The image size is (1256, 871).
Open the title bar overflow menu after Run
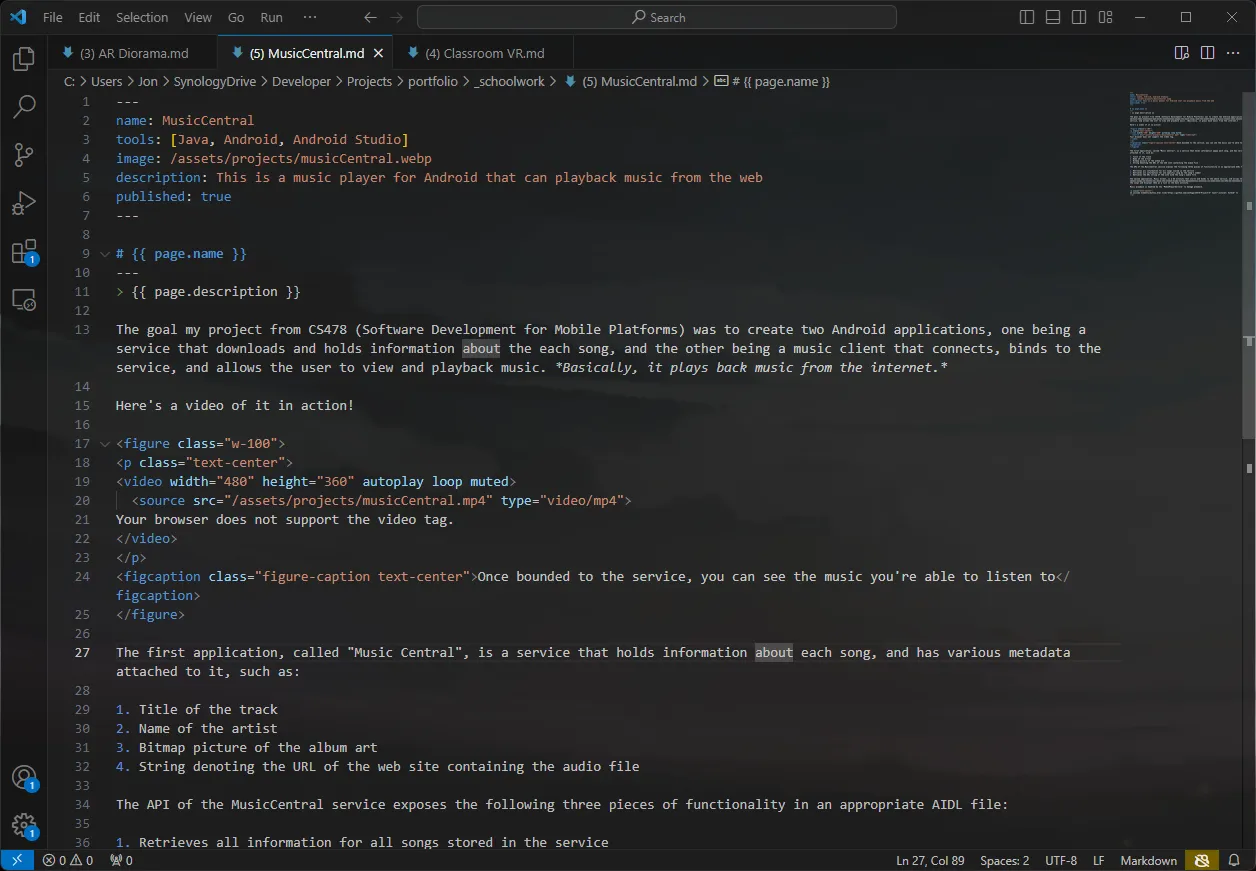310,17
